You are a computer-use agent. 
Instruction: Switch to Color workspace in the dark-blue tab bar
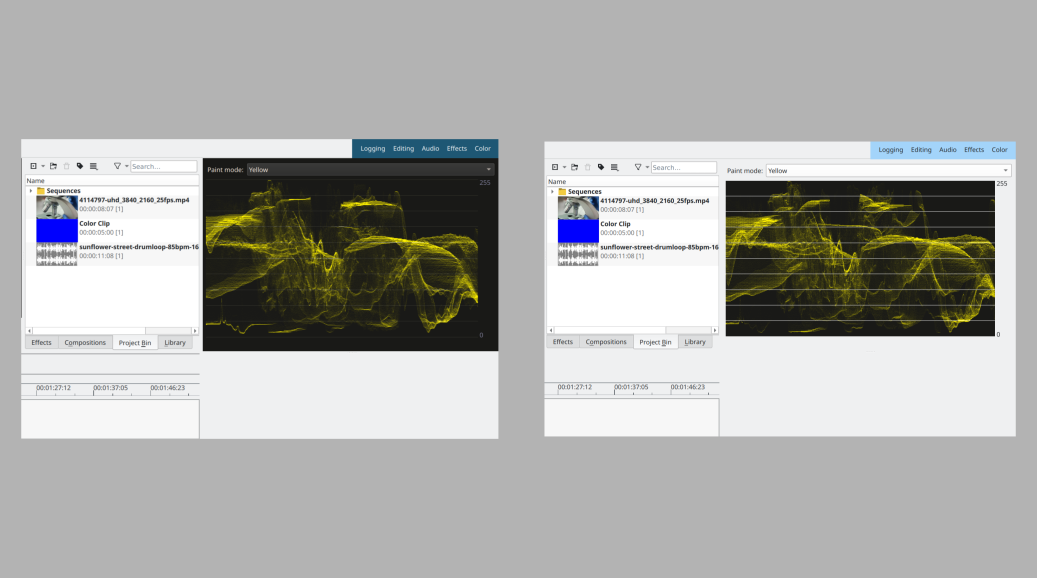click(x=483, y=148)
